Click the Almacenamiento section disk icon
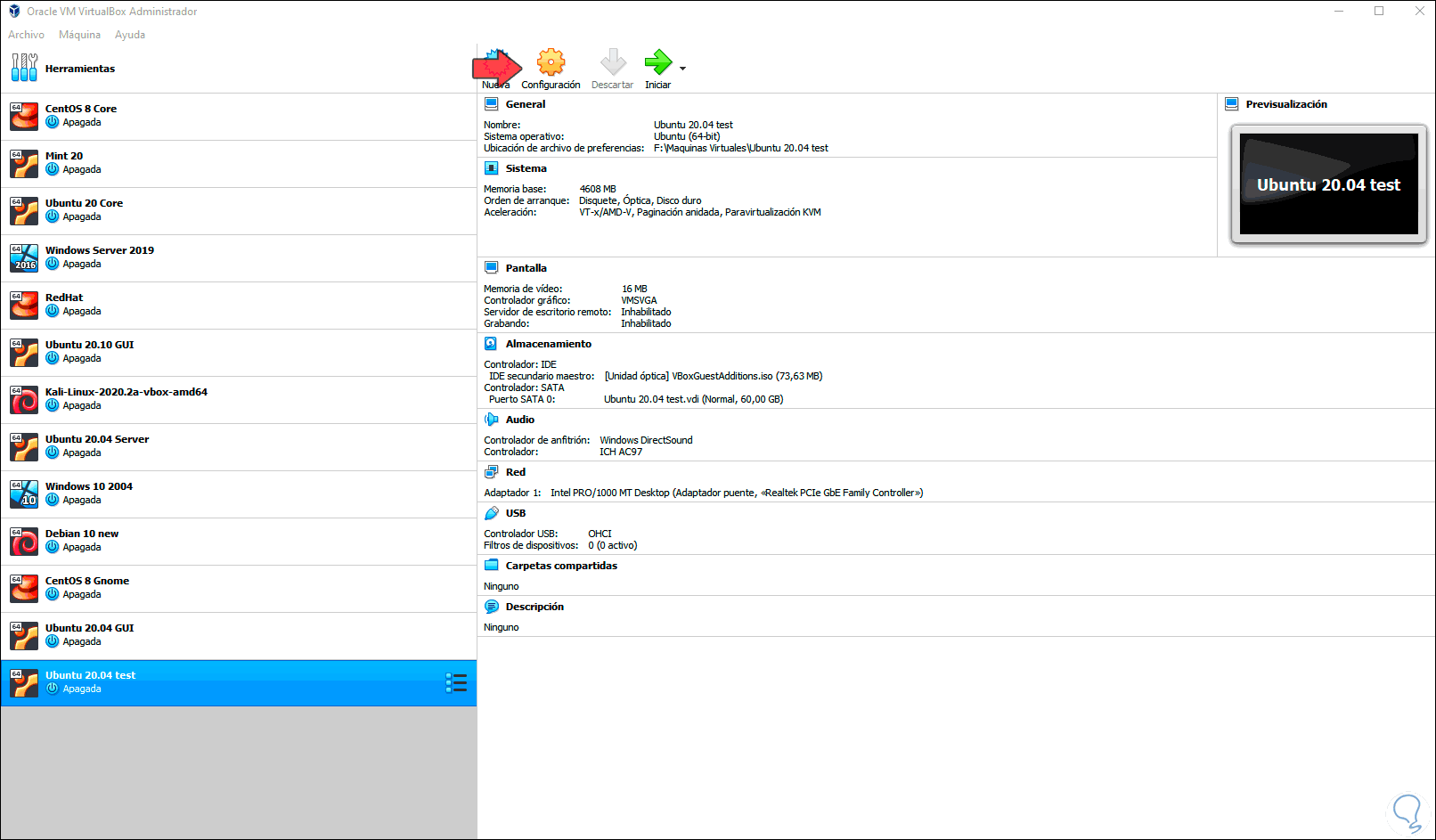The height and width of the screenshot is (840, 1436). tap(491, 344)
